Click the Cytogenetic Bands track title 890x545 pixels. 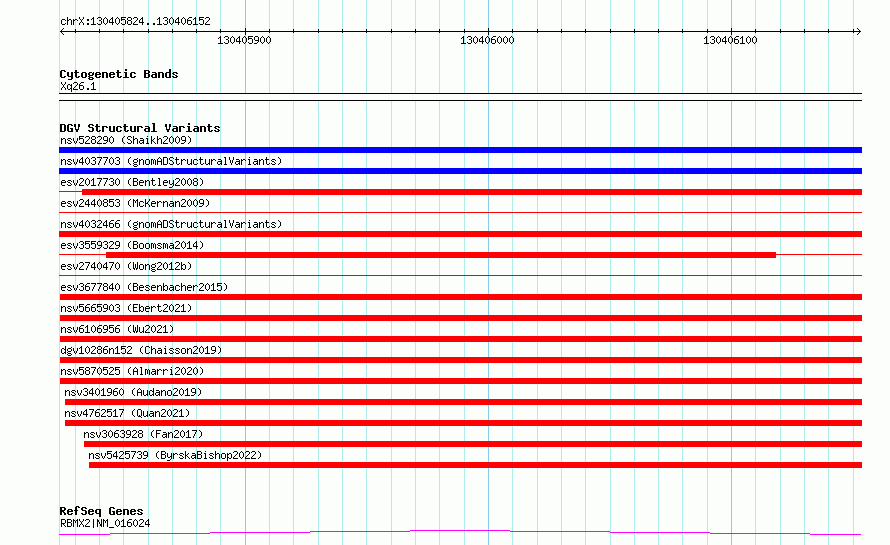pos(119,74)
